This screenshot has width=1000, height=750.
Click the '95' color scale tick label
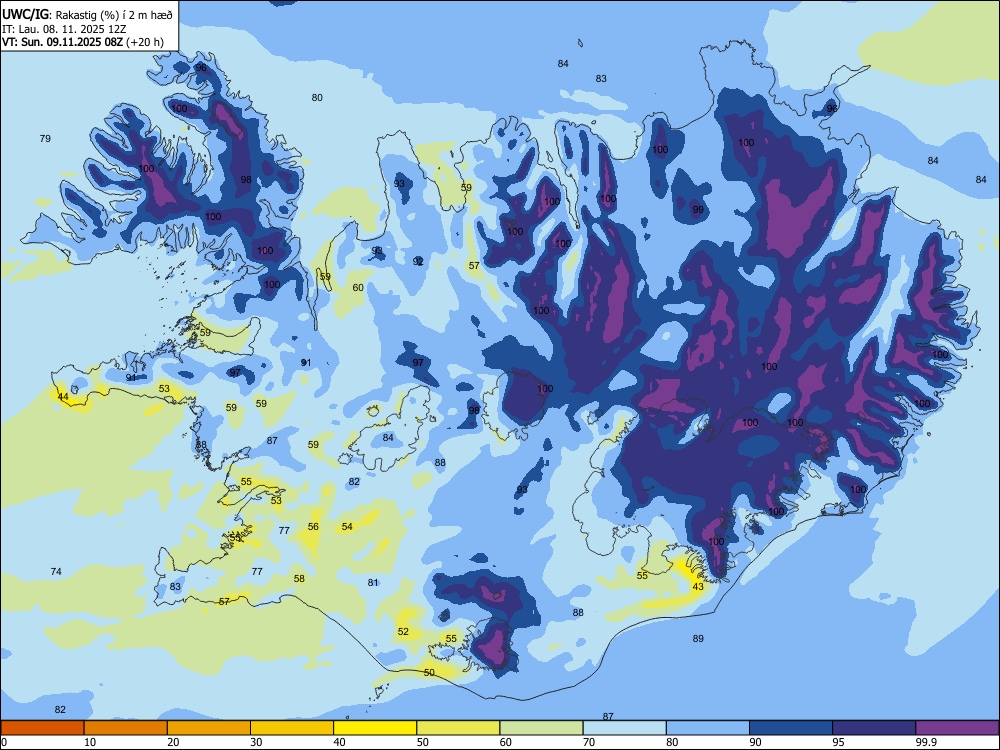(838, 742)
